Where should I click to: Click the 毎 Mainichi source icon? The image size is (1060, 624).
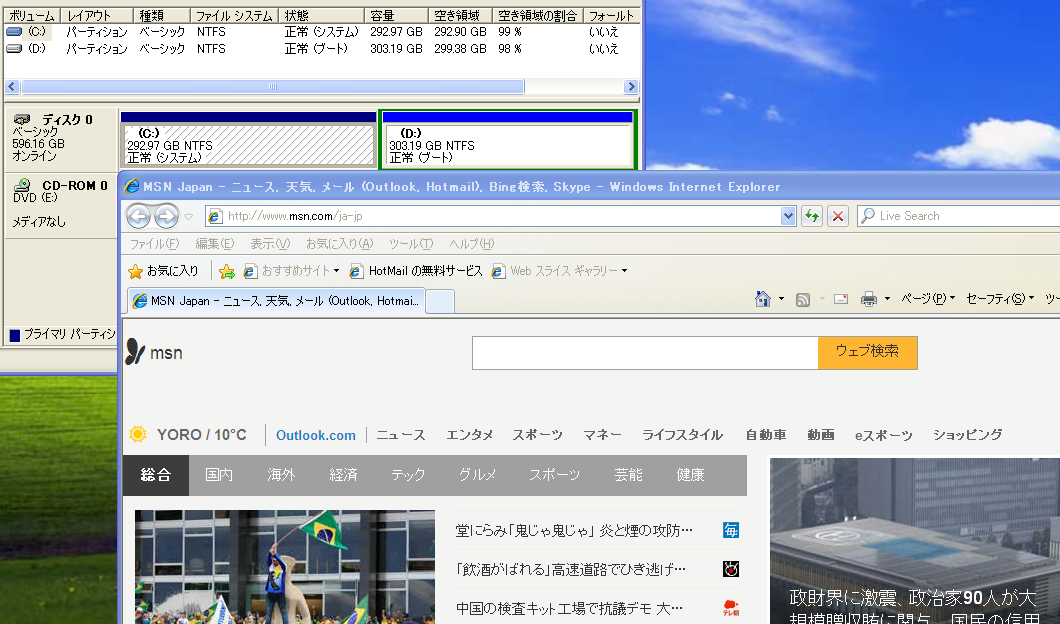[731, 530]
